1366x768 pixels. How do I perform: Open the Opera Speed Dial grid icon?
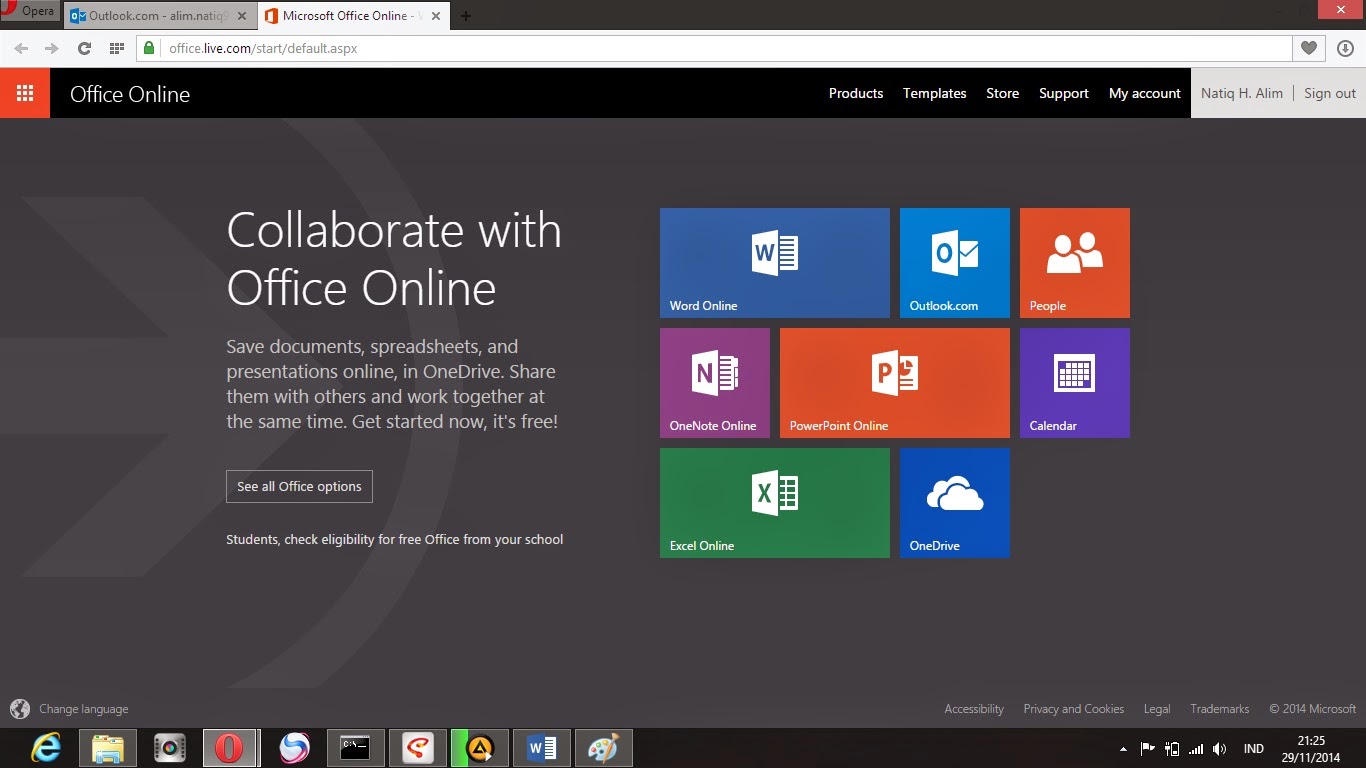coord(116,48)
